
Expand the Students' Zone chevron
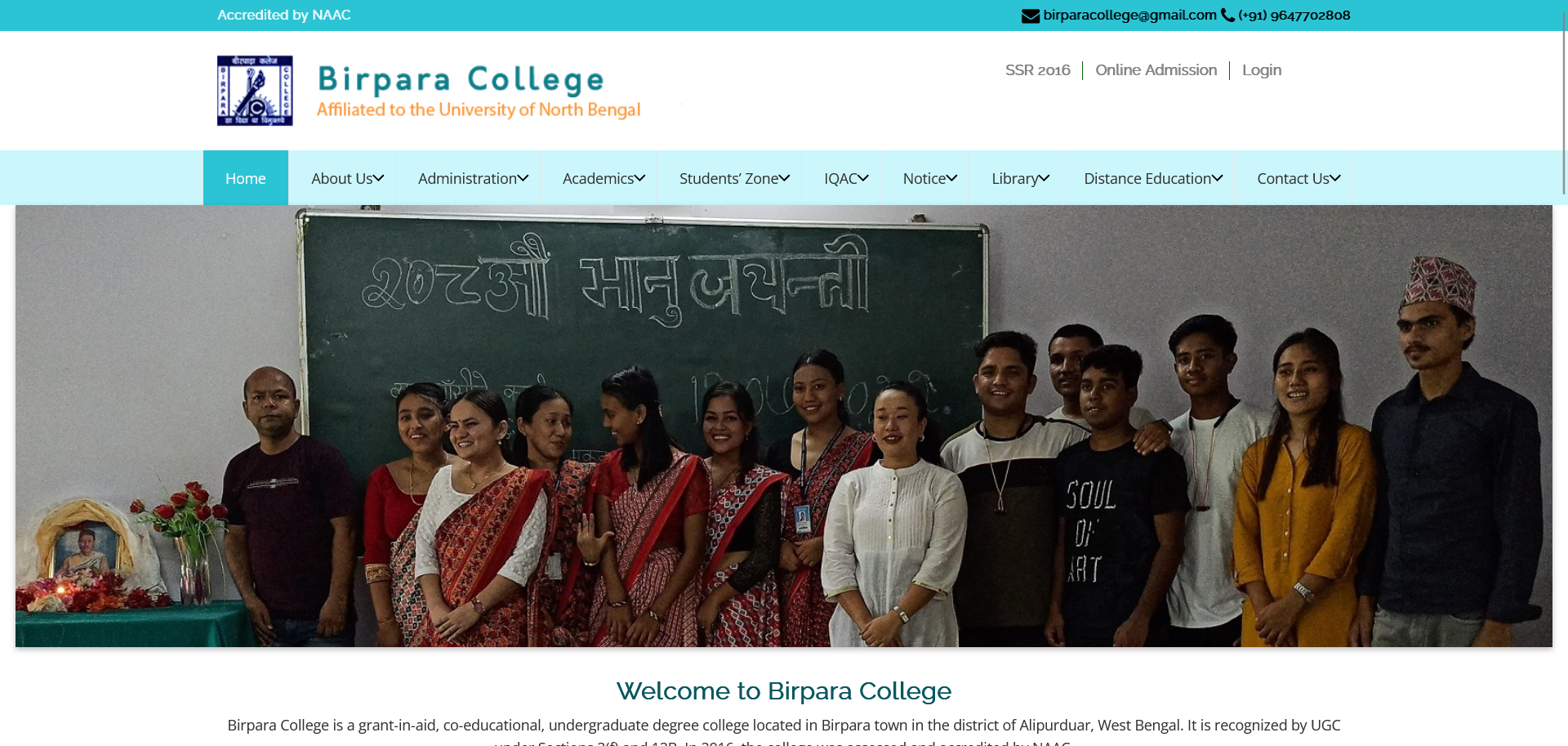[785, 178]
